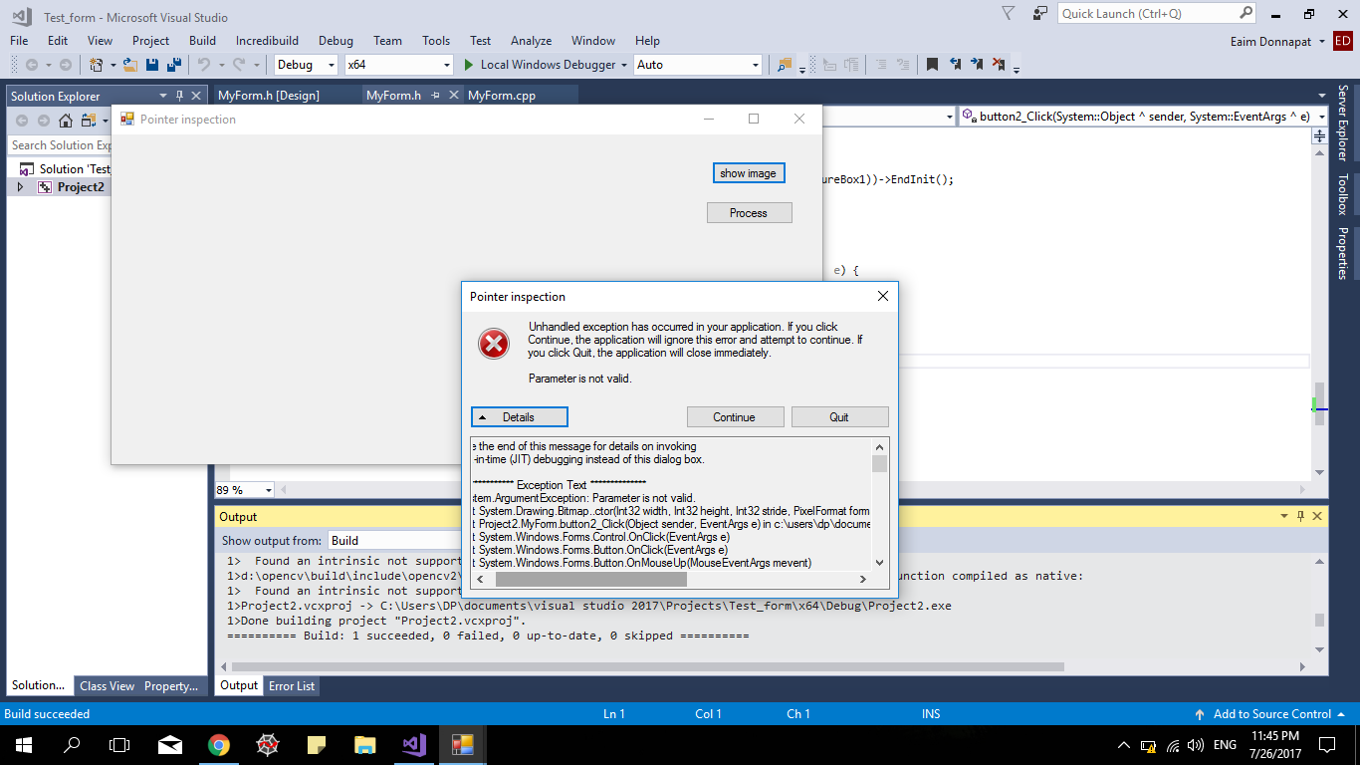Viewport: 1360px width, 765px height.
Task: Open the File menu
Action: pyautogui.click(x=19, y=41)
